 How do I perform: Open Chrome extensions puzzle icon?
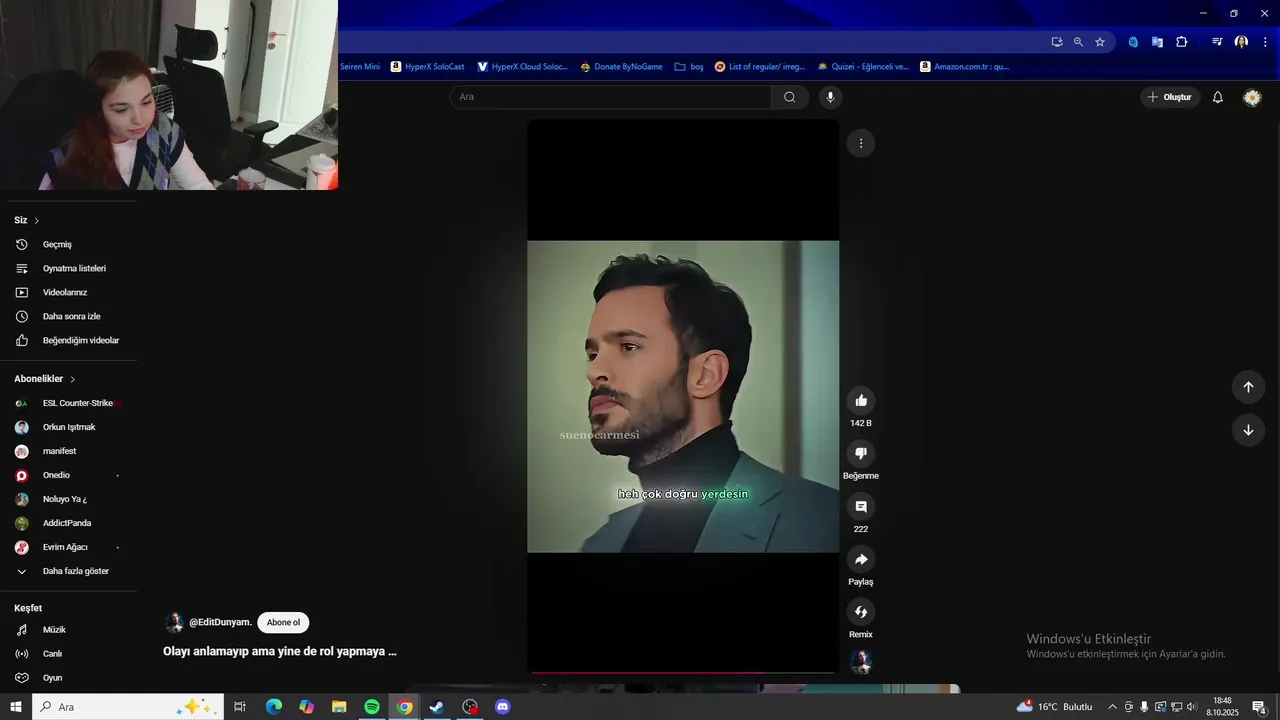(1182, 42)
